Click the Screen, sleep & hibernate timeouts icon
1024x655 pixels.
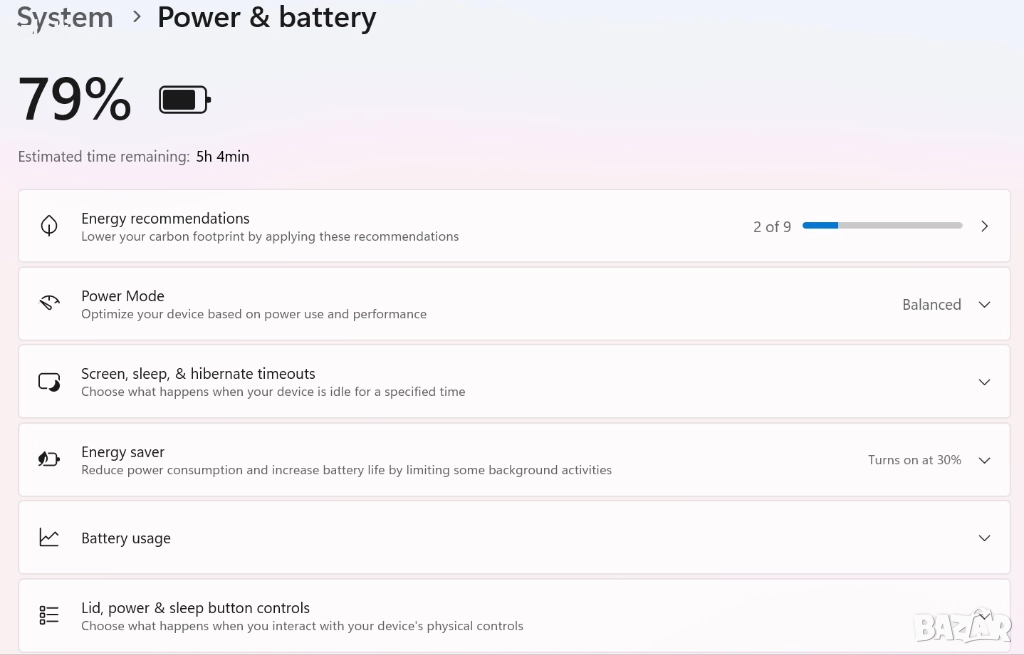pos(49,382)
